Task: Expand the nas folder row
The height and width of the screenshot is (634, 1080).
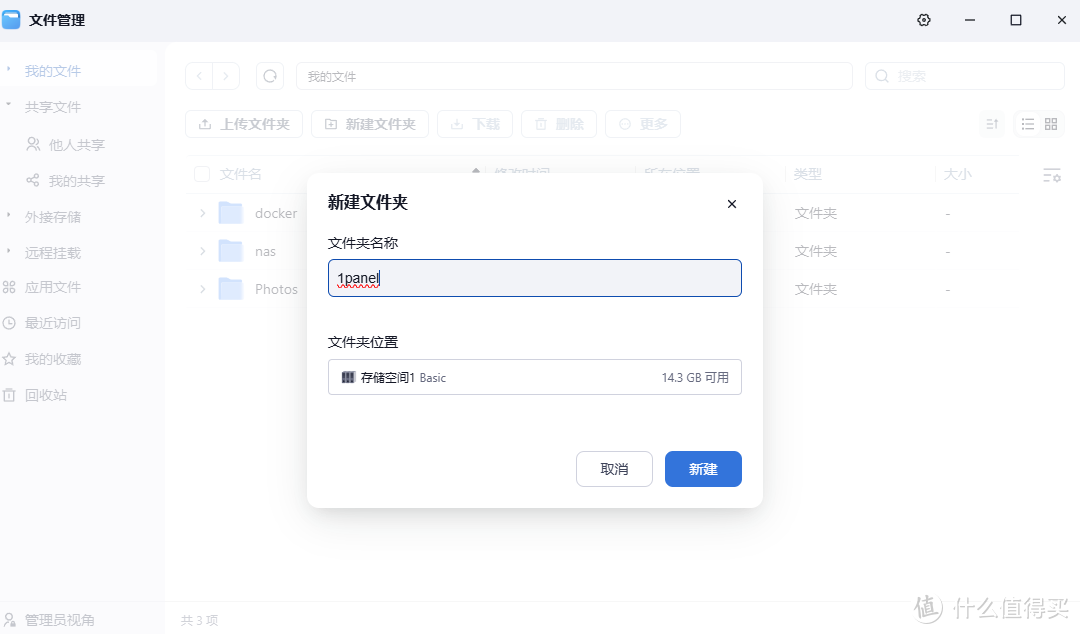Action: coord(202,252)
